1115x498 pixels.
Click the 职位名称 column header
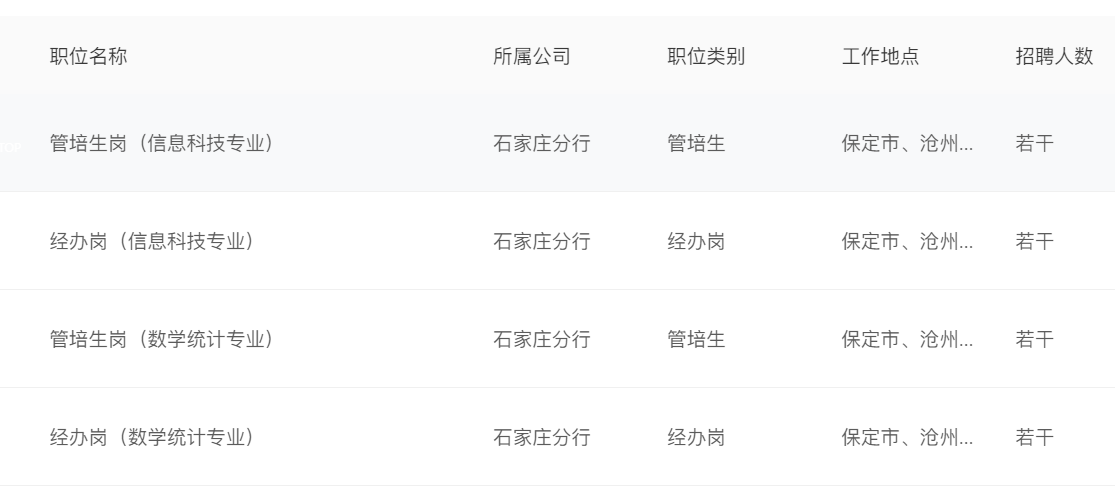[88, 56]
